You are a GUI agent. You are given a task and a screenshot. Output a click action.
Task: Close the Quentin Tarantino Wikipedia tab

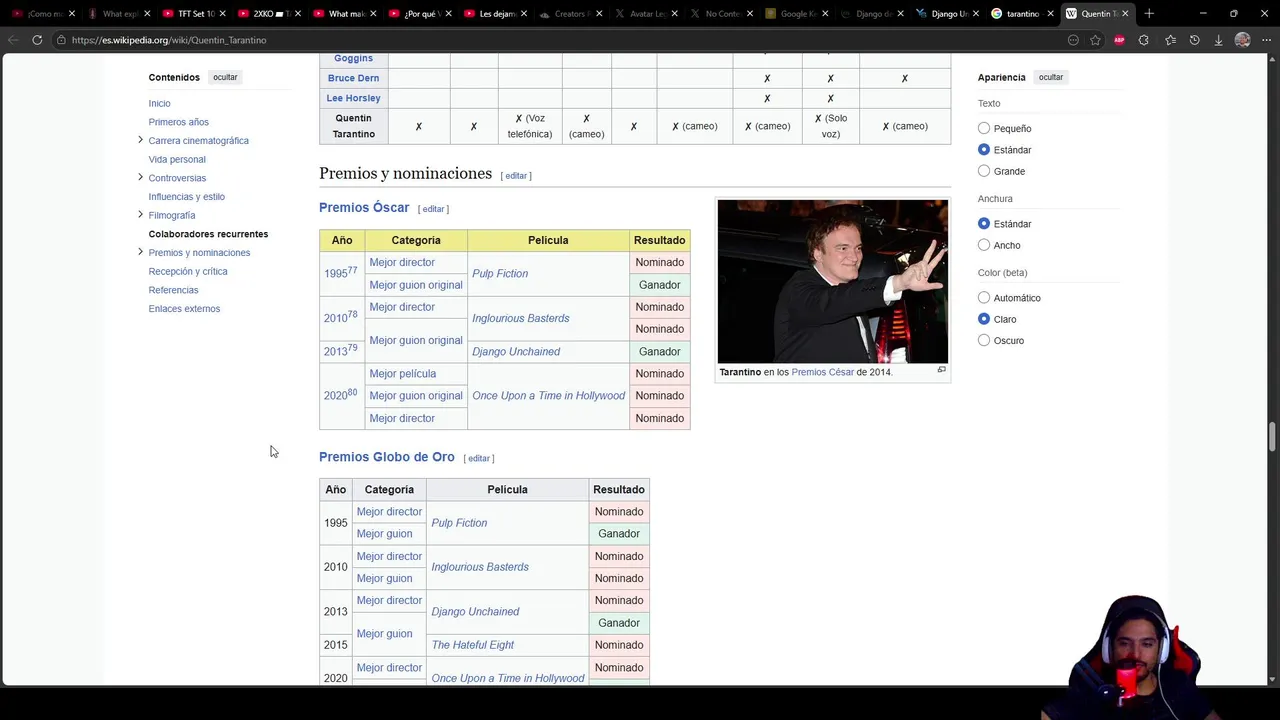click(x=1126, y=14)
